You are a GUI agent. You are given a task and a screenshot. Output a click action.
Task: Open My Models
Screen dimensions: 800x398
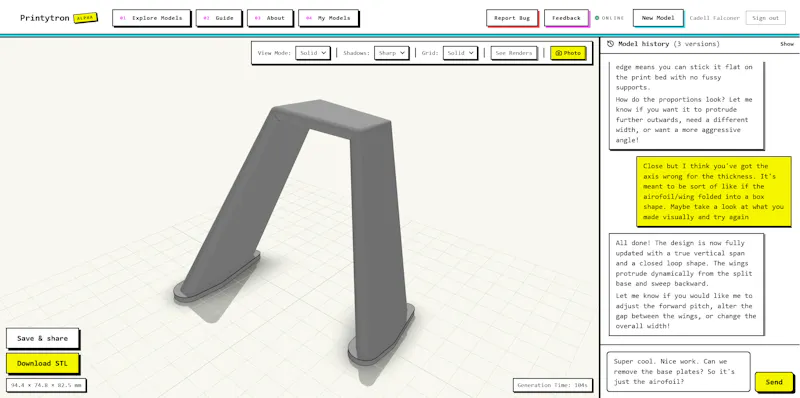click(328, 18)
